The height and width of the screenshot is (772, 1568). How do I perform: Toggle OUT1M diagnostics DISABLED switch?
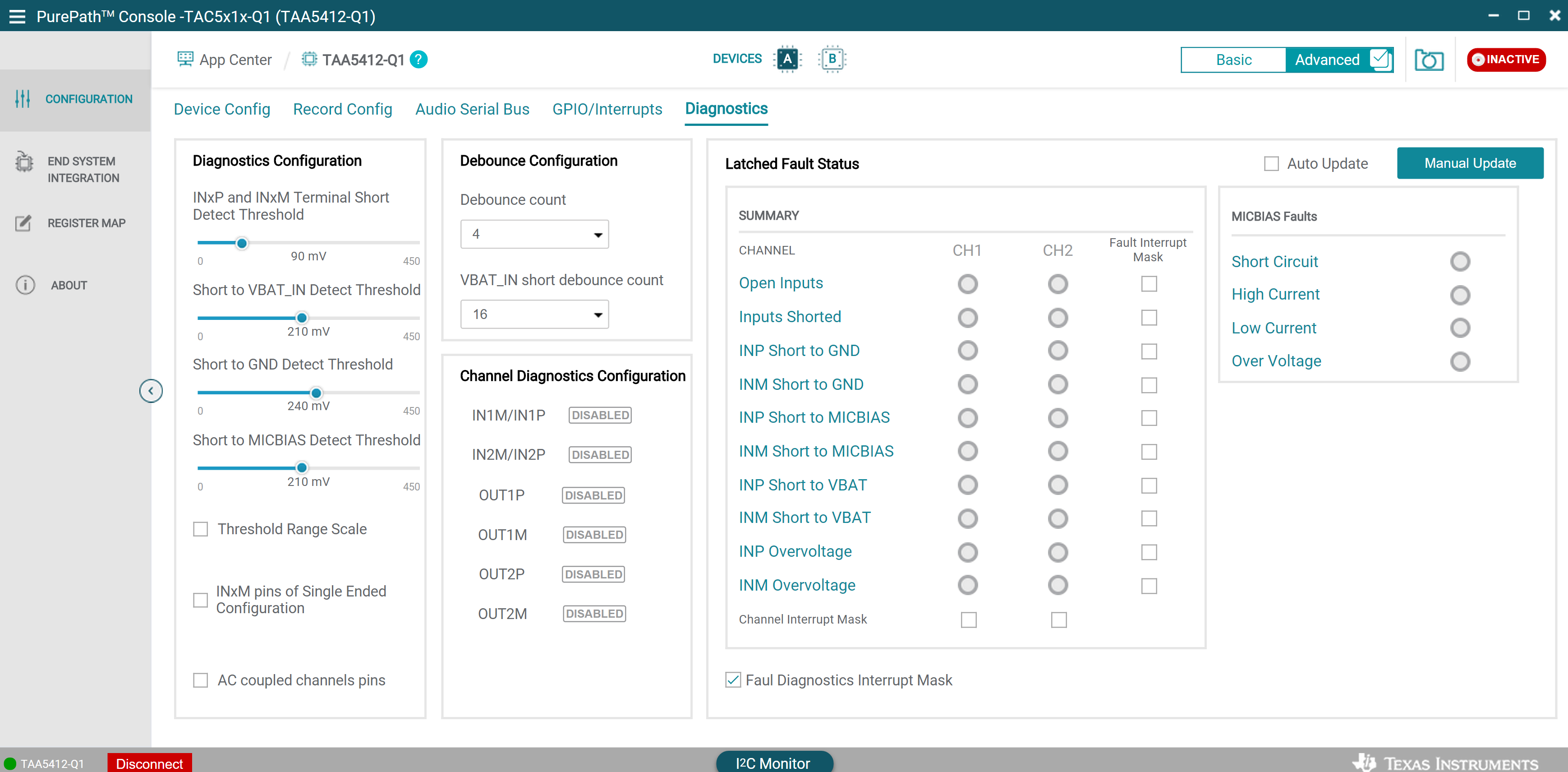(x=594, y=535)
